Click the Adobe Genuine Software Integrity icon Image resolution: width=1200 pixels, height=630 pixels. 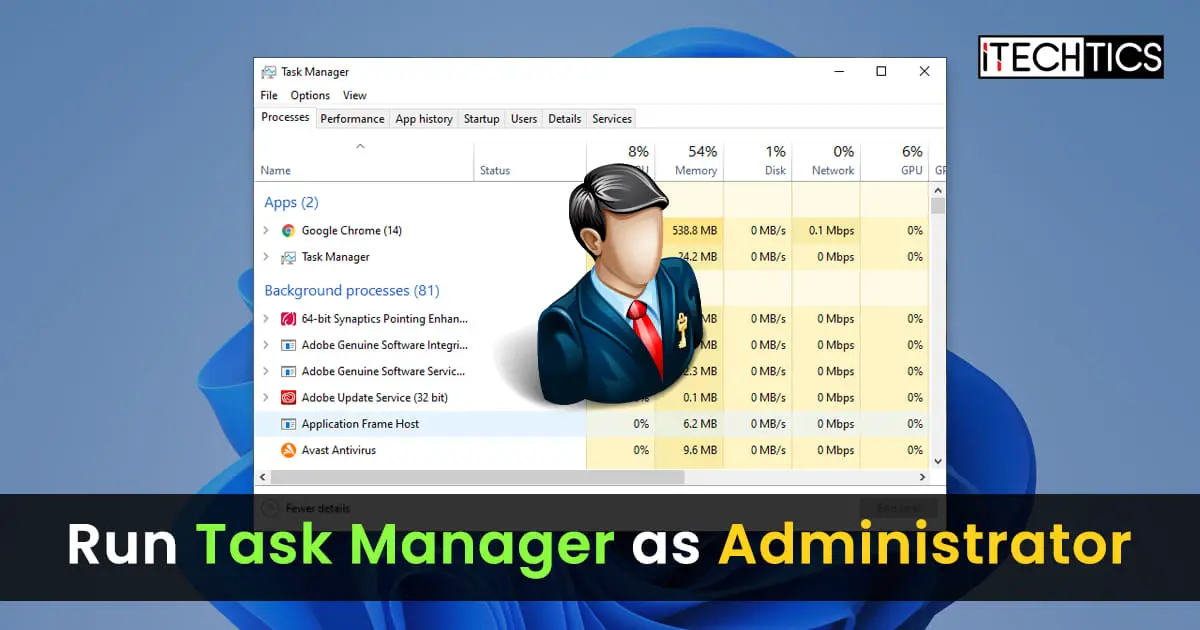[288, 345]
